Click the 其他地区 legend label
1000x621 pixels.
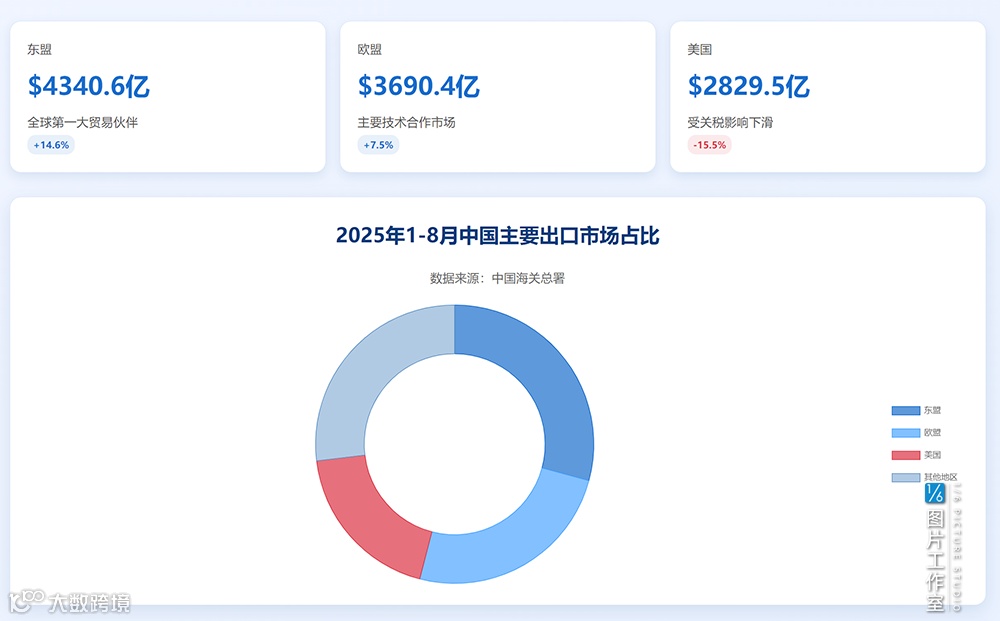(x=941, y=477)
